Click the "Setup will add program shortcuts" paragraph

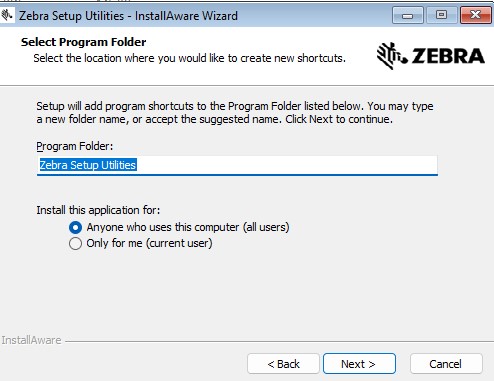235,113
